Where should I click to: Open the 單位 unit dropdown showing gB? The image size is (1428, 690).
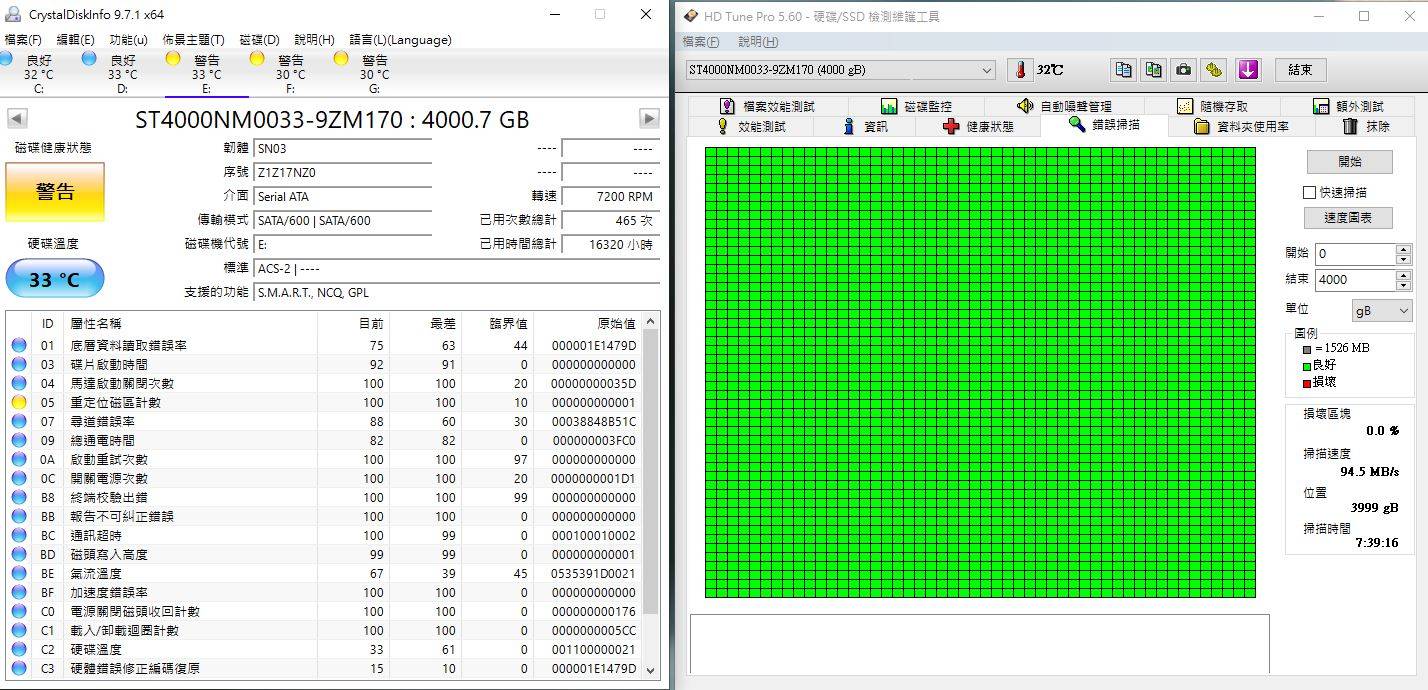(x=1382, y=311)
